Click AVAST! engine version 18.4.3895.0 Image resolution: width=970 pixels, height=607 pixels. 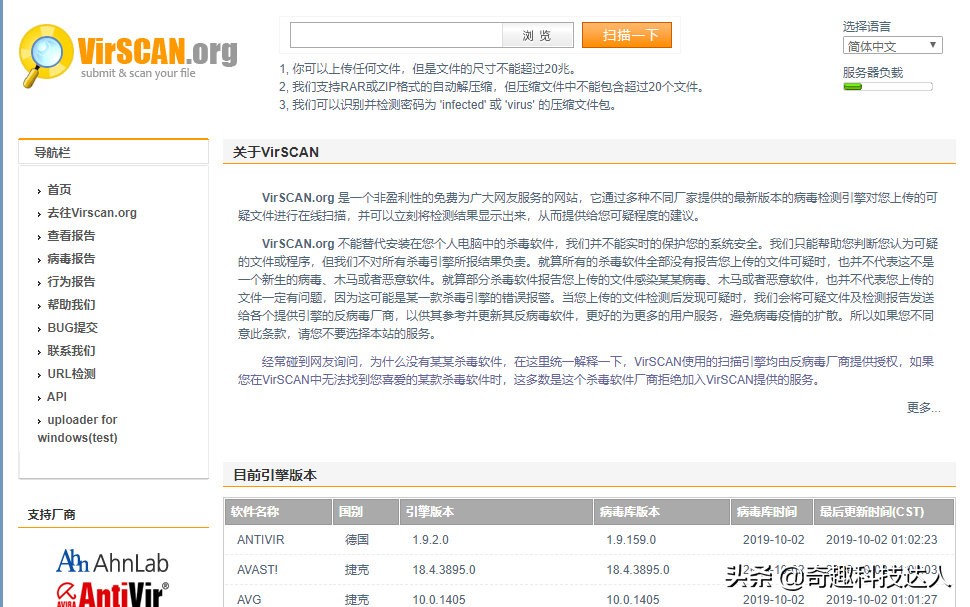444,570
